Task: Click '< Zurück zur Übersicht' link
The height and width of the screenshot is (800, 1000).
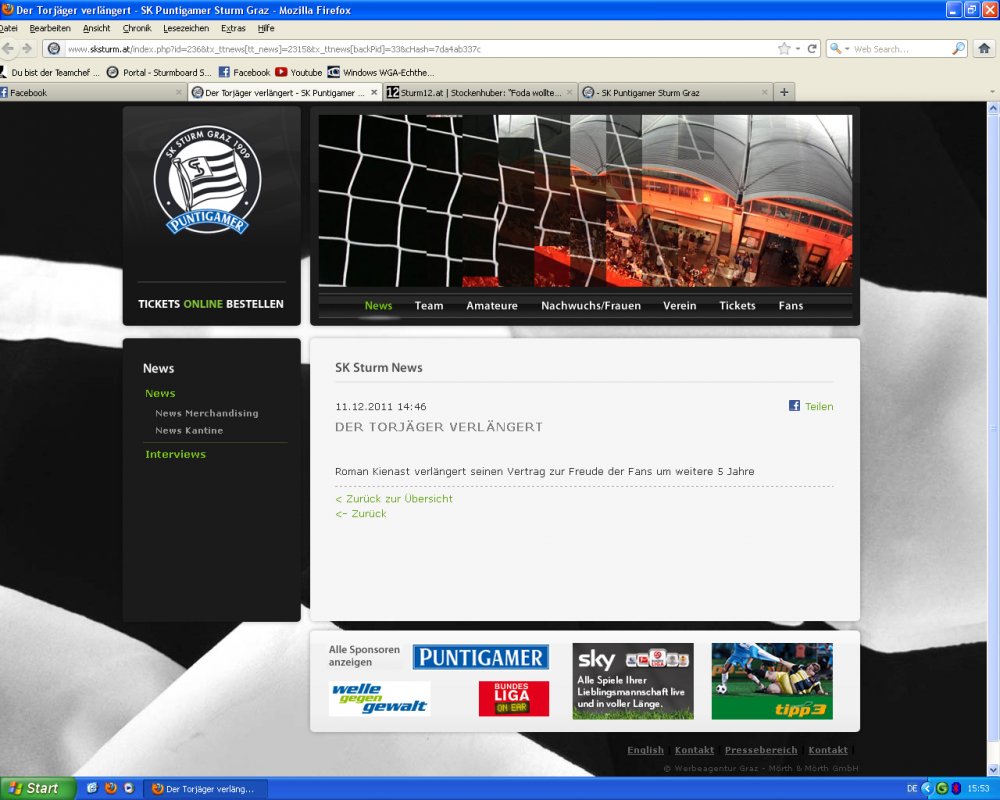Action: [x=393, y=498]
